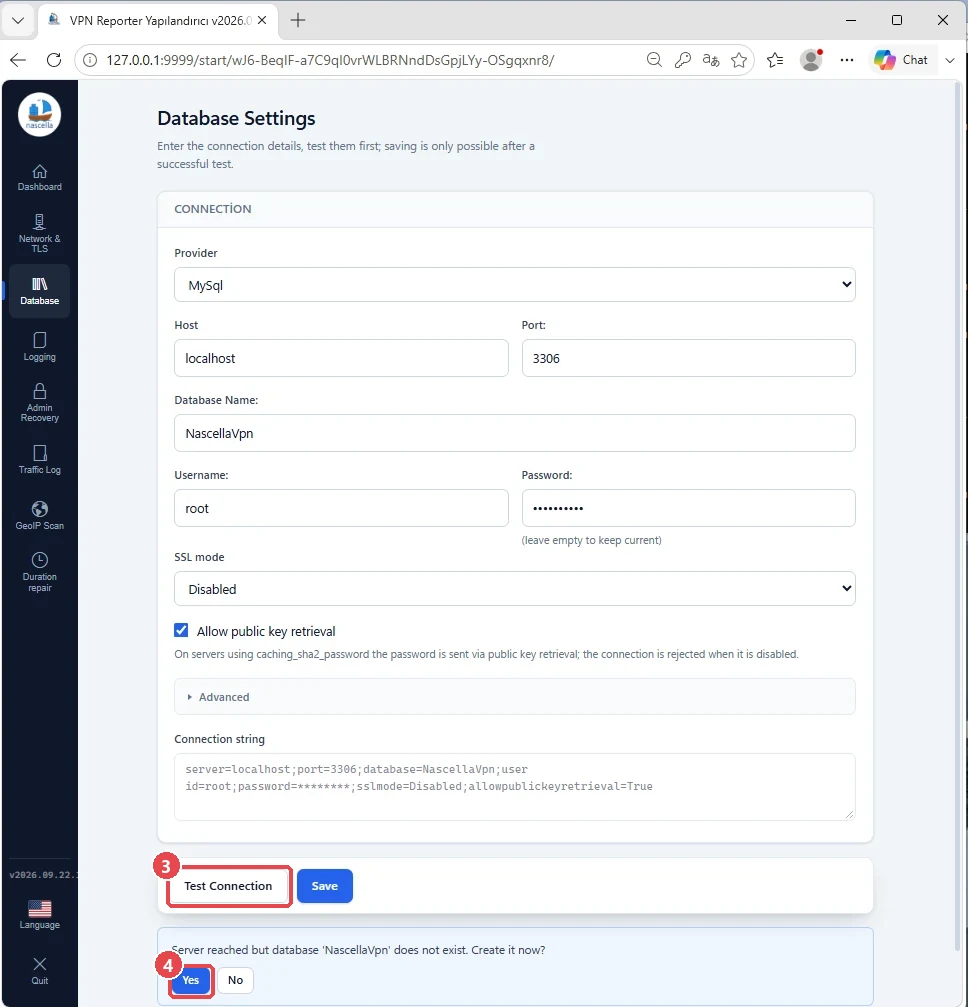Viewport: 968px width, 1007px height.
Task: Open the Dashboard sidebar page
Action: tap(39, 178)
